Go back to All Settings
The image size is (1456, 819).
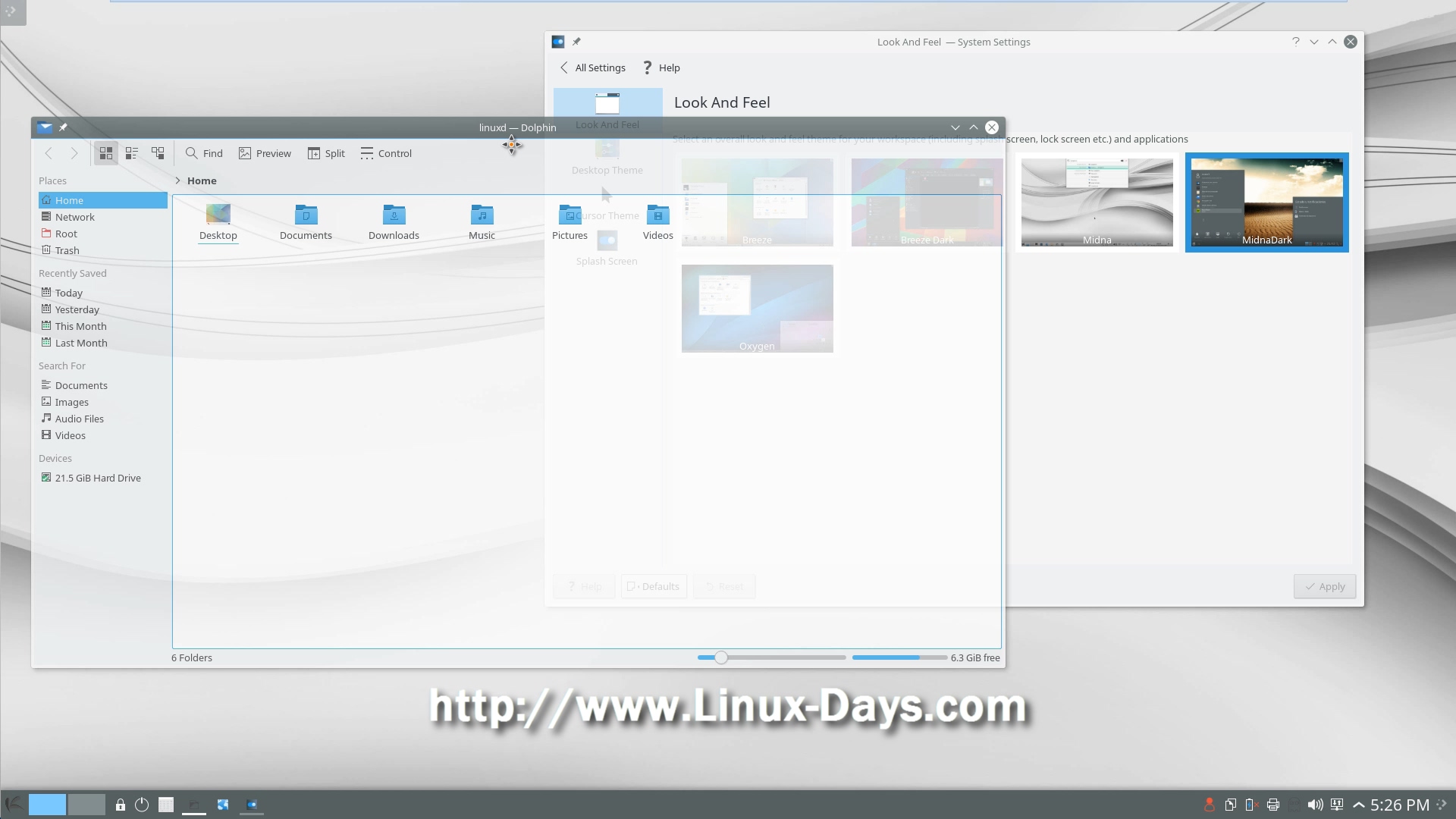pyautogui.click(x=592, y=67)
